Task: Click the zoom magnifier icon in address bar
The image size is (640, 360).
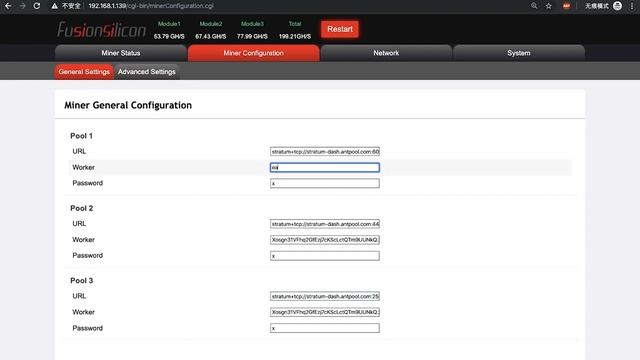Action: pos(534,6)
